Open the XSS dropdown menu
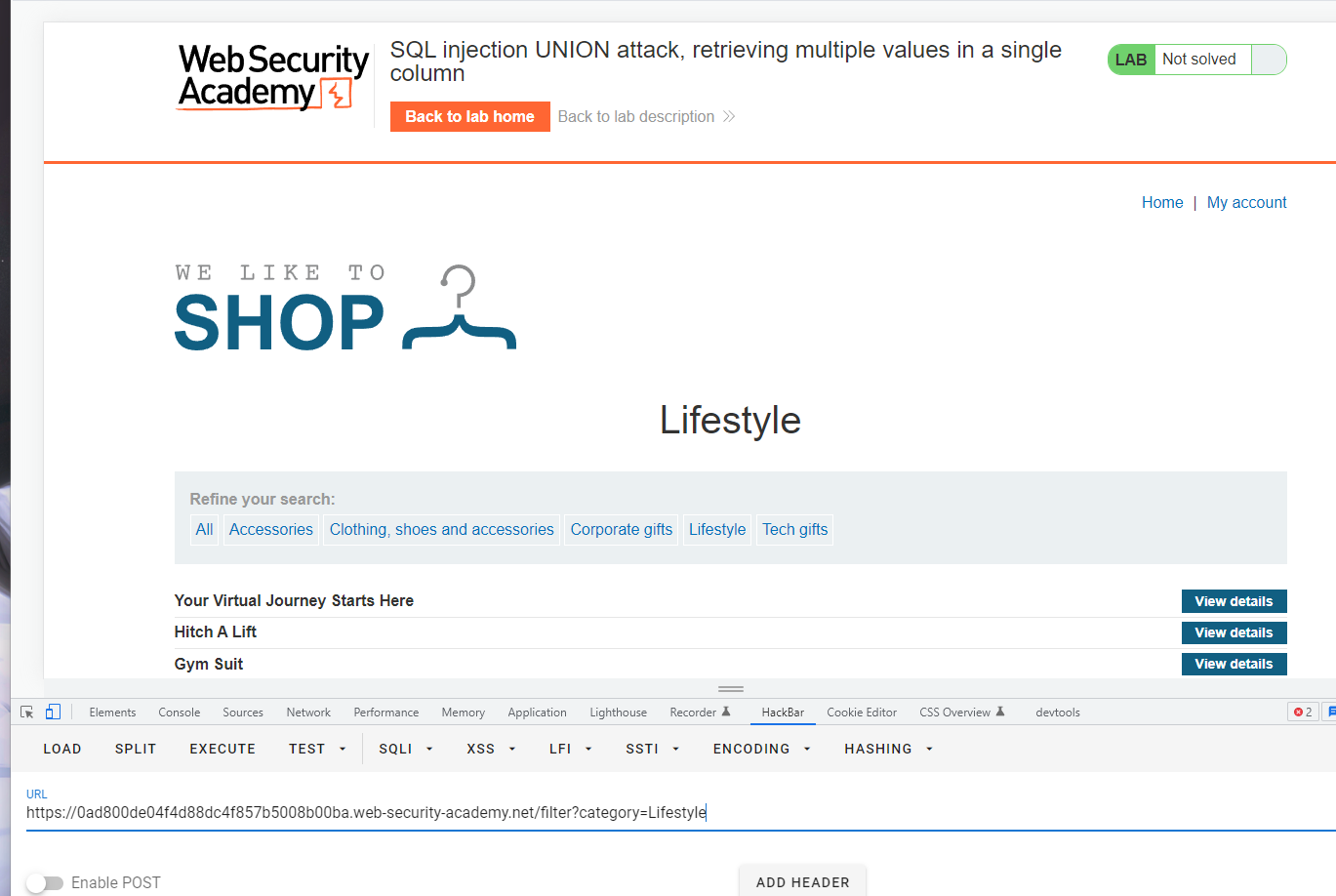Image resolution: width=1336 pixels, height=896 pixels. [491, 749]
